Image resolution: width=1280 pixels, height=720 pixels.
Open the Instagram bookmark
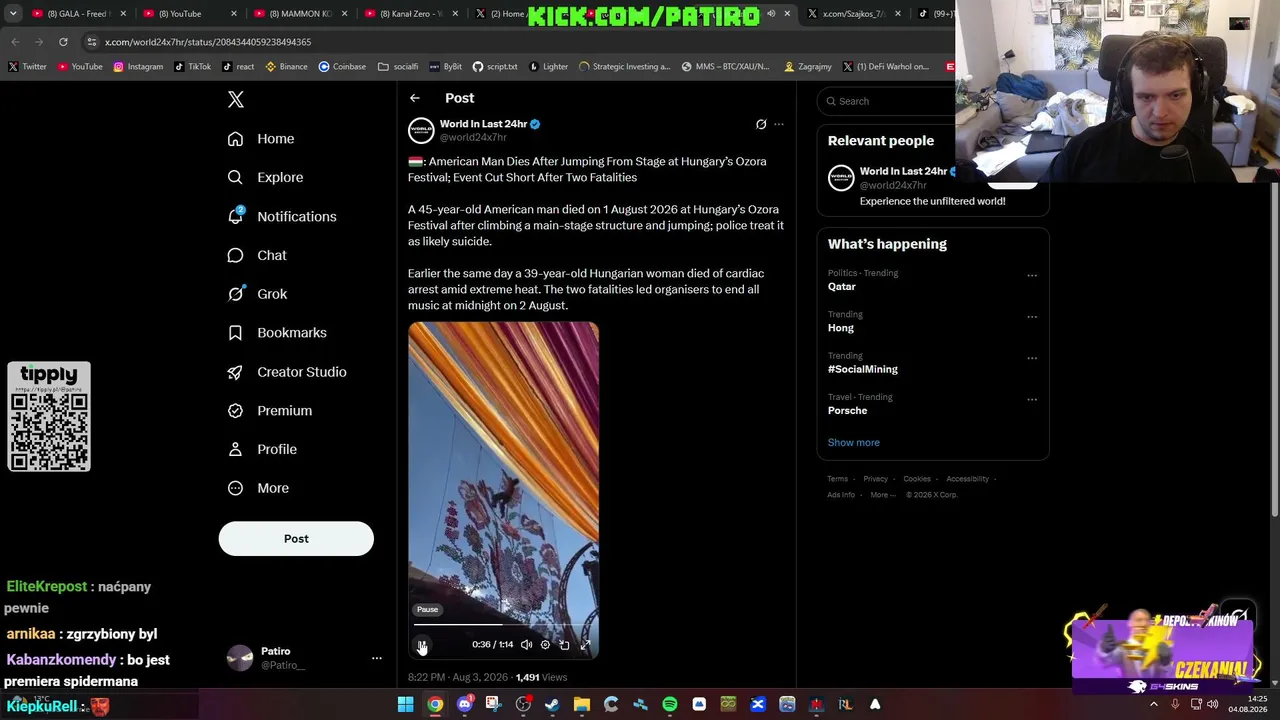click(138, 67)
